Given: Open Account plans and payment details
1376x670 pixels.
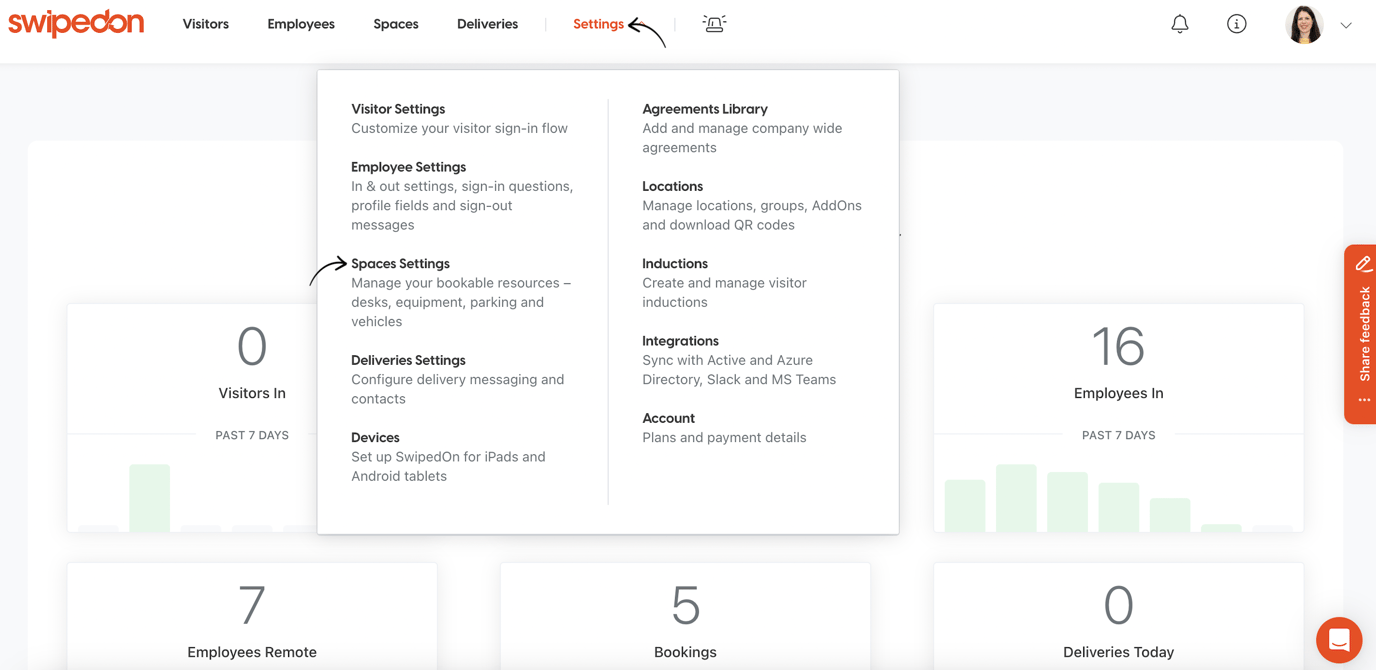Looking at the screenshot, I should (668, 417).
